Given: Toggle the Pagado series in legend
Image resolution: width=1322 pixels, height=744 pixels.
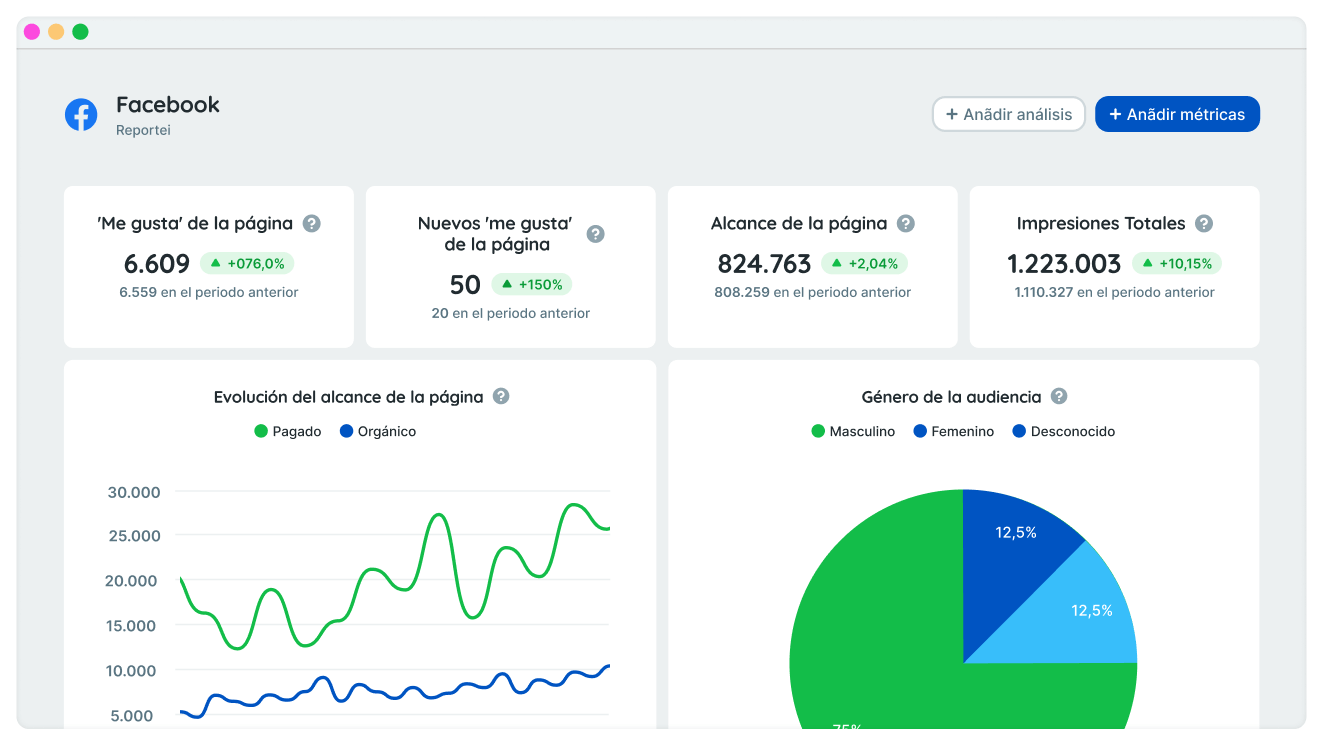Looking at the screenshot, I should pyautogui.click(x=288, y=432).
